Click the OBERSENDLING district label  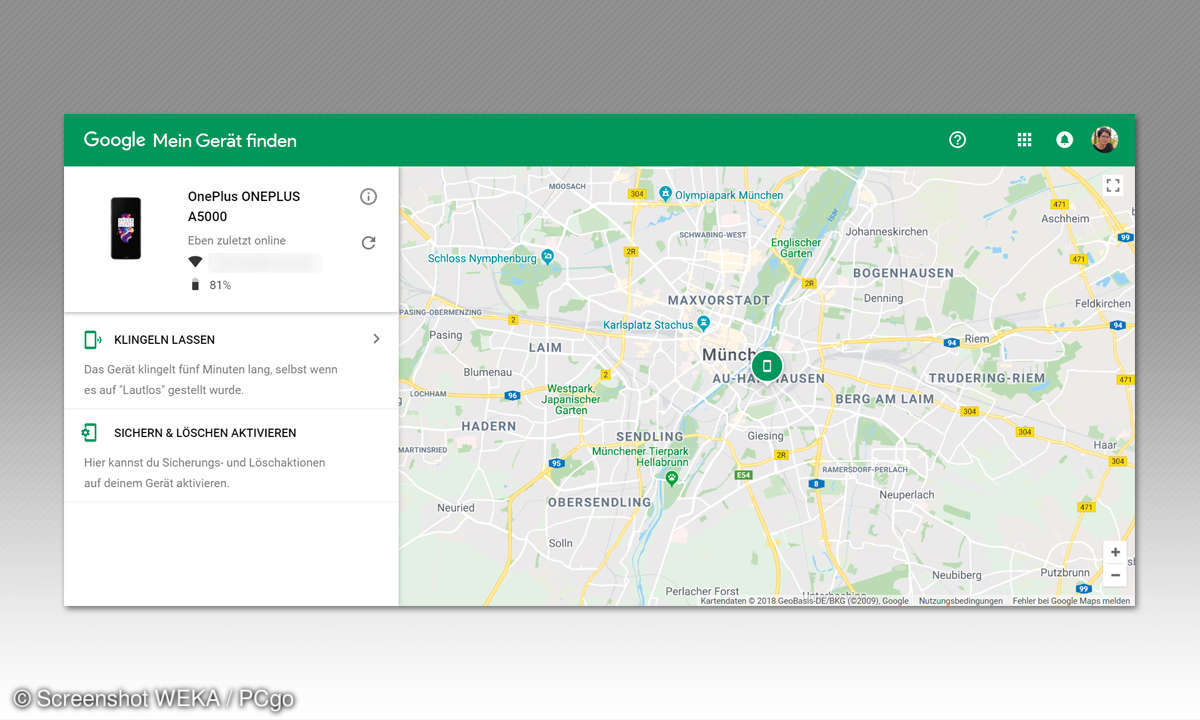pos(600,502)
